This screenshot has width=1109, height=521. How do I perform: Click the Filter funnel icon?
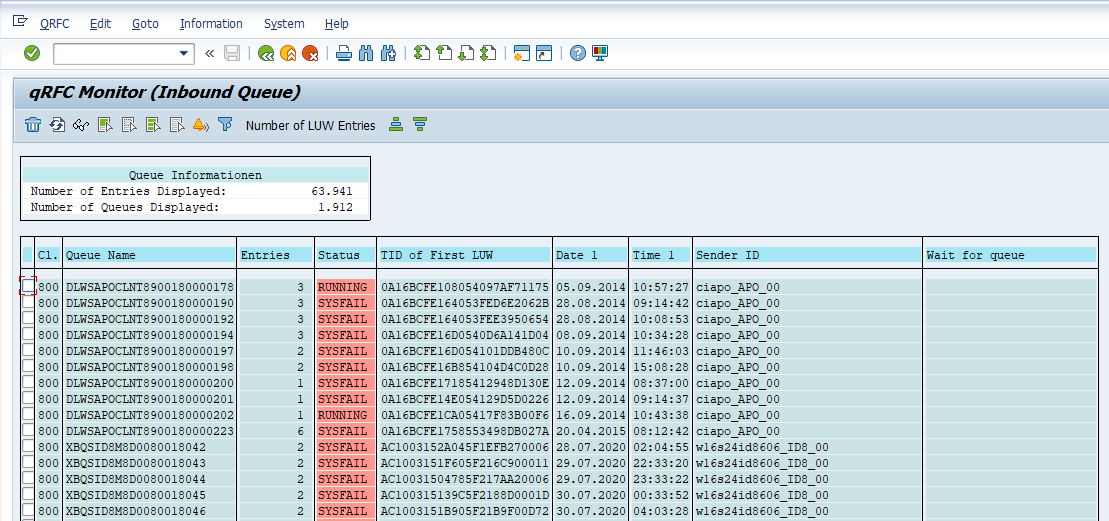[225, 125]
